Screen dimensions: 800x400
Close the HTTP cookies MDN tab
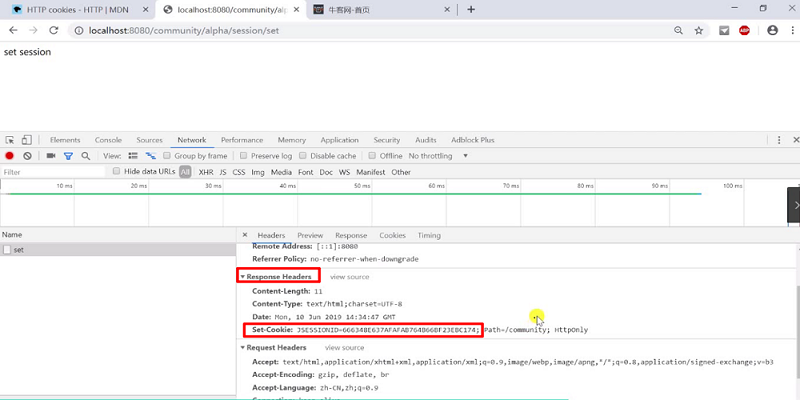pyautogui.click(x=145, y=9)
